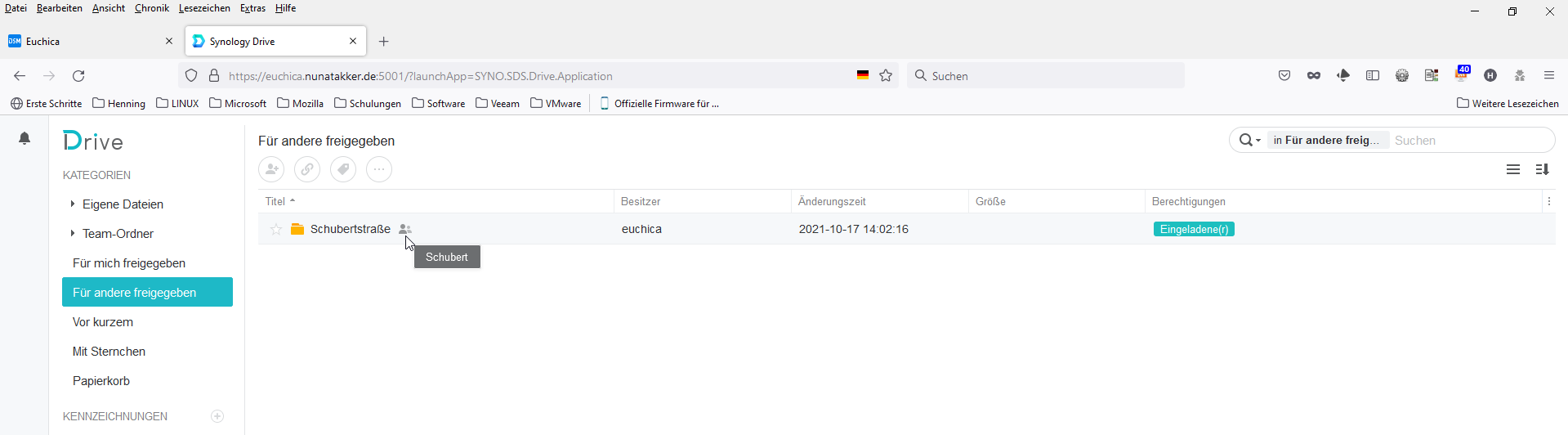Viewport: 1568px width, 435px height.
Task: Star the Schubertstraße folder
Action: click(276, 230)
